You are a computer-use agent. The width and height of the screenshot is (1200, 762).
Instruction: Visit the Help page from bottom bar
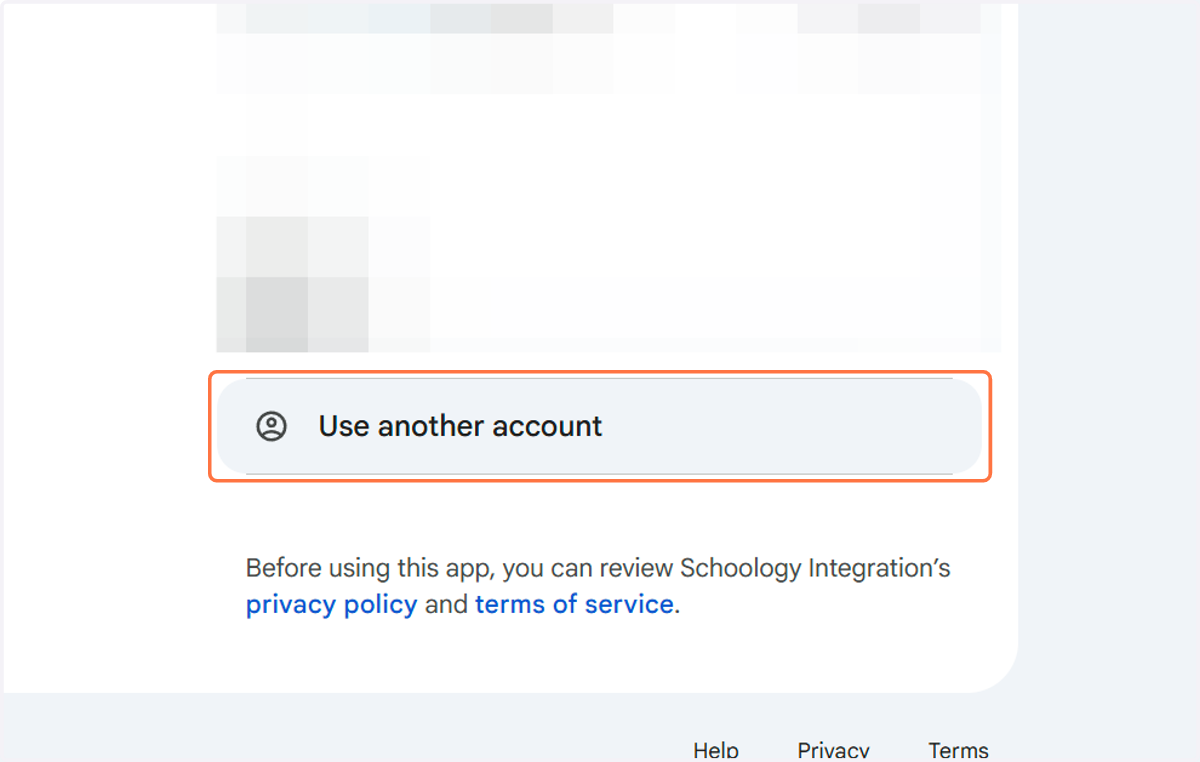click(716, 750)
